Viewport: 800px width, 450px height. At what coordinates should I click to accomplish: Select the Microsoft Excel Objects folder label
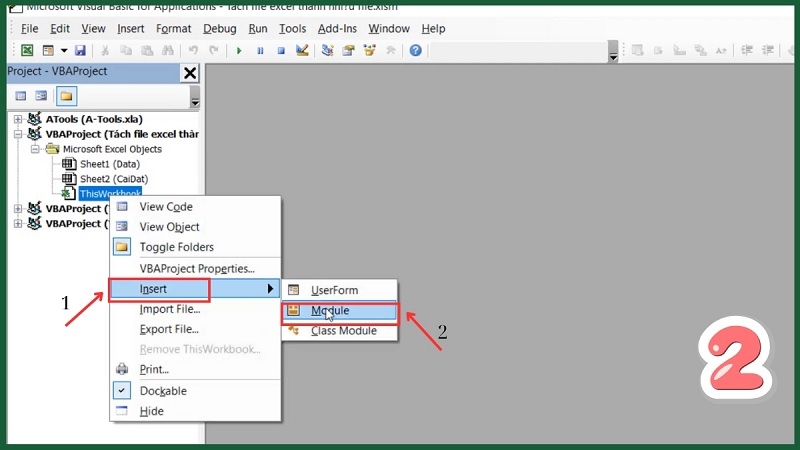112,149
